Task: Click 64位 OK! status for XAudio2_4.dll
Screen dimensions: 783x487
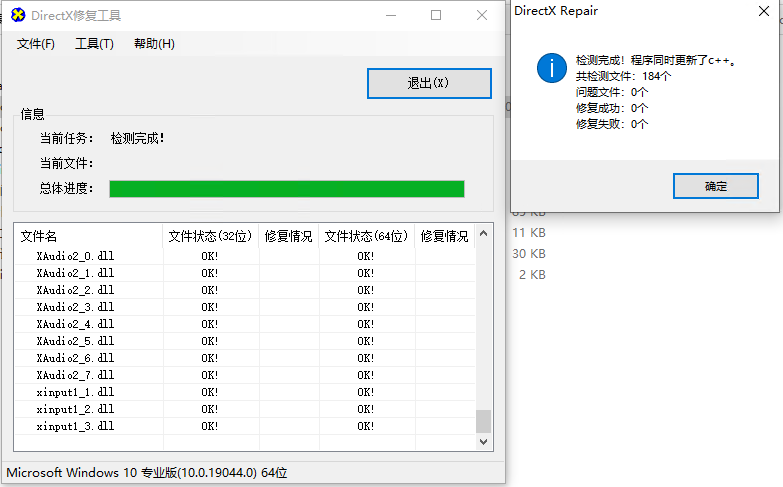Action: coord(366,324)
